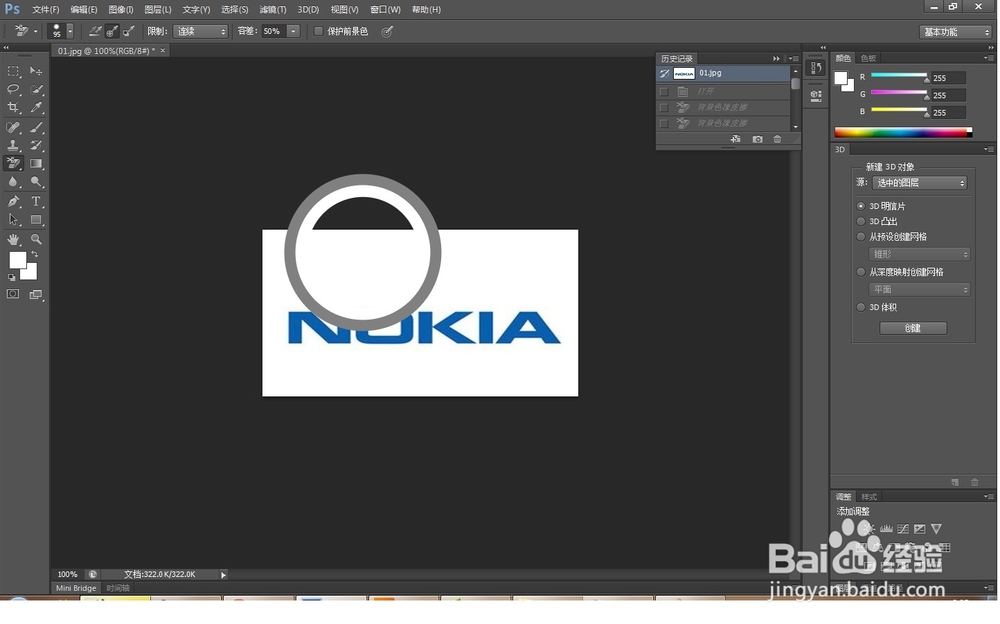The width and height of the screenshot is (1000, 624).
Task: Open the 平面 depth map dropdown
Action: click(x=919, y=290)
